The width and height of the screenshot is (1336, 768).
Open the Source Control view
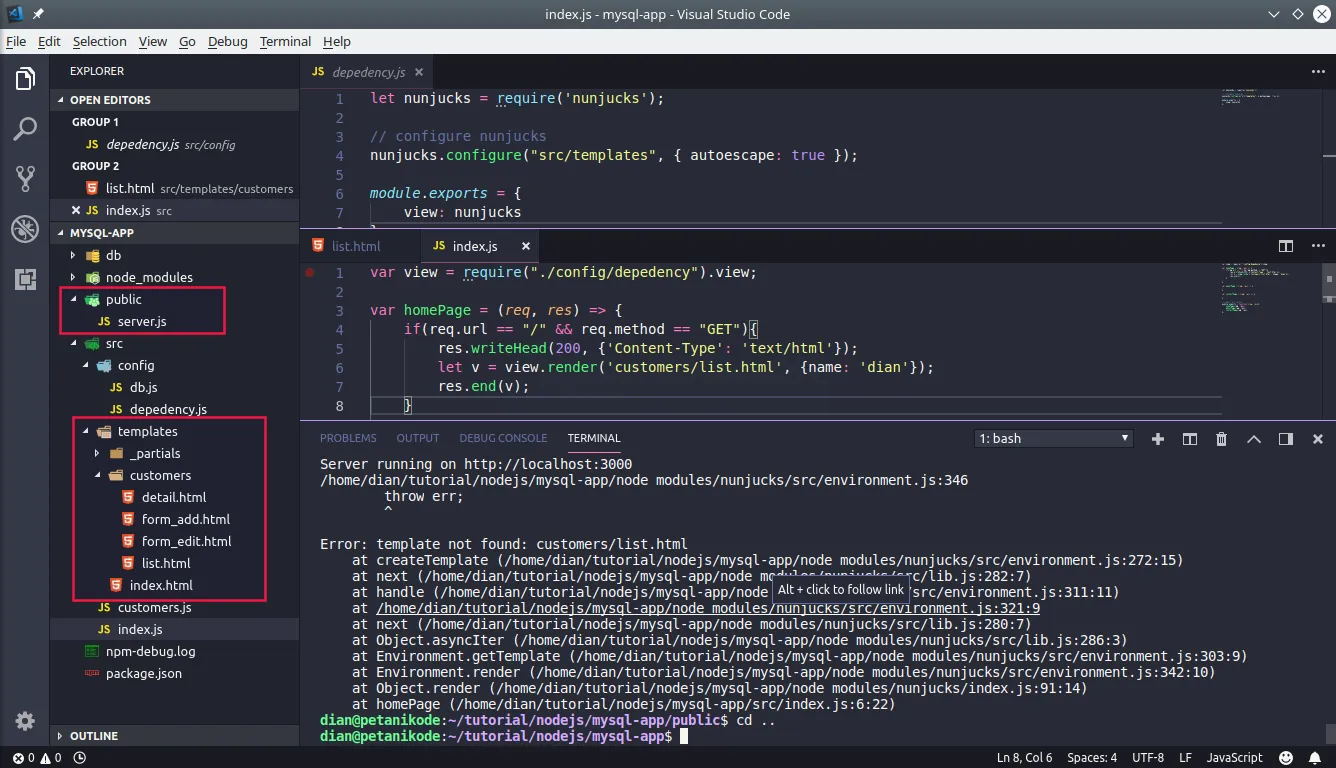click(x=25, y=179)
